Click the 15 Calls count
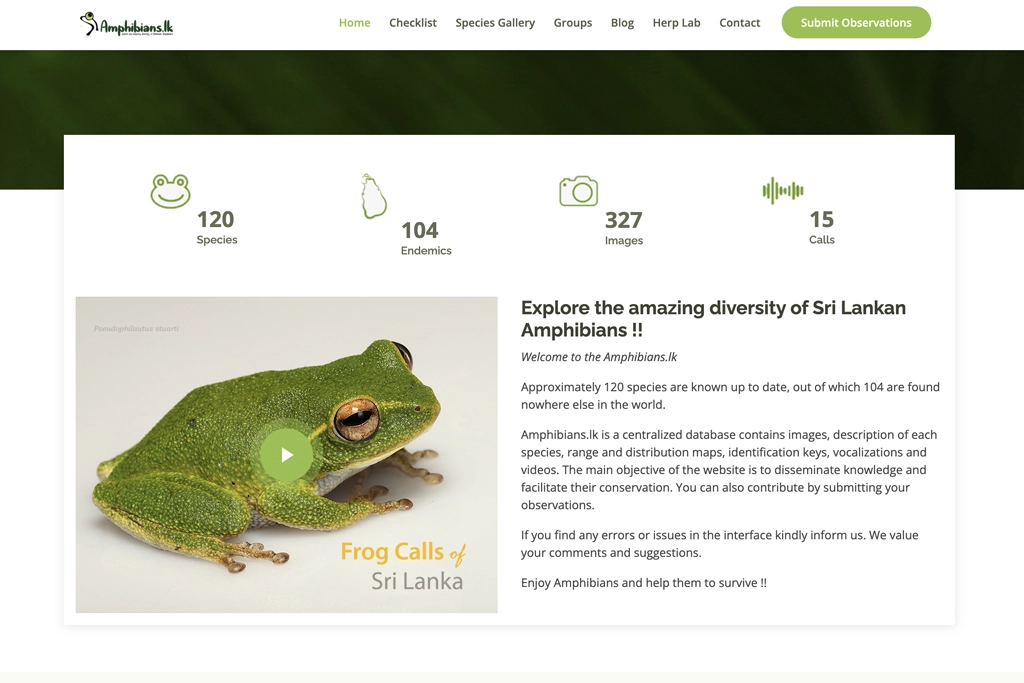The image size is (1024, 683). pos(821,220)
